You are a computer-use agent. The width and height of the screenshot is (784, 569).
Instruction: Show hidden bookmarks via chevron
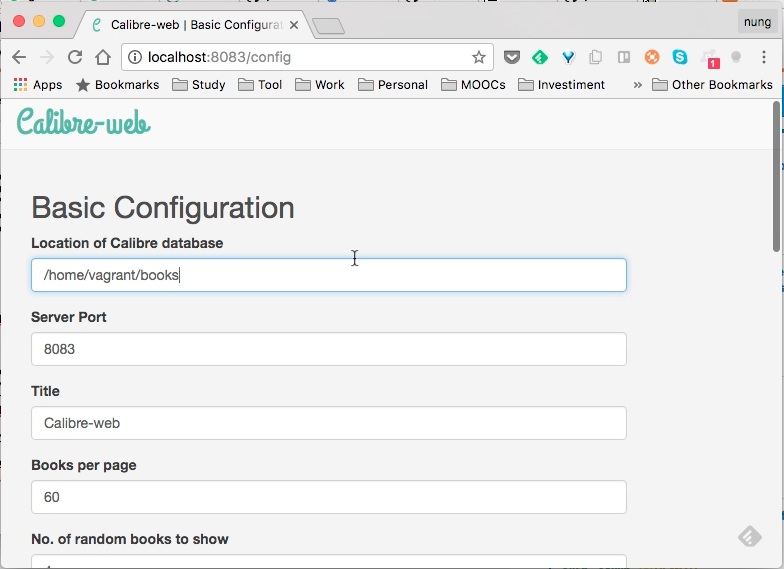point(638,85)
